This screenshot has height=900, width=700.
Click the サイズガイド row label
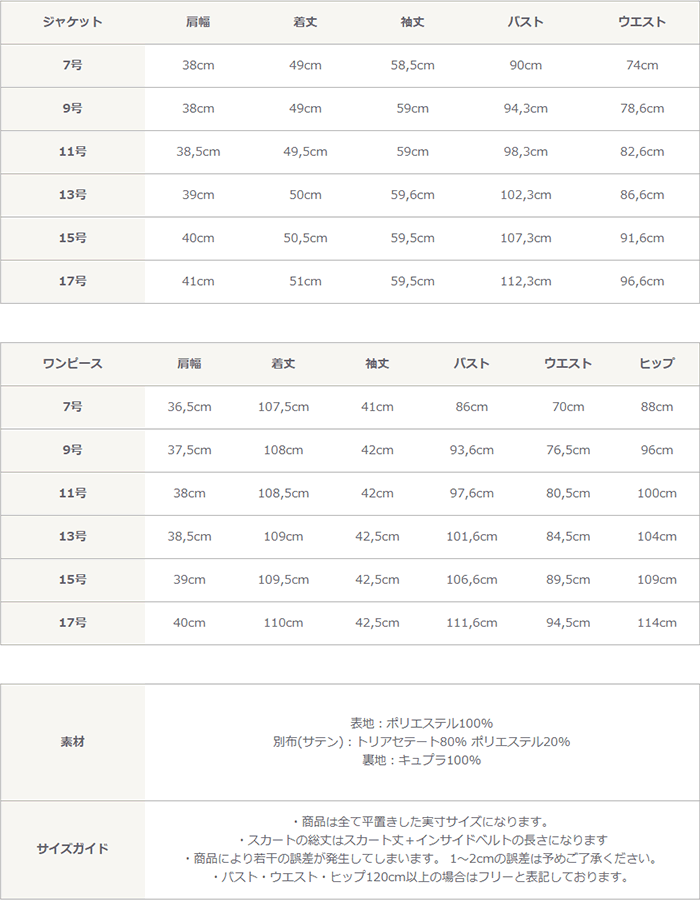tap(72, 848)
